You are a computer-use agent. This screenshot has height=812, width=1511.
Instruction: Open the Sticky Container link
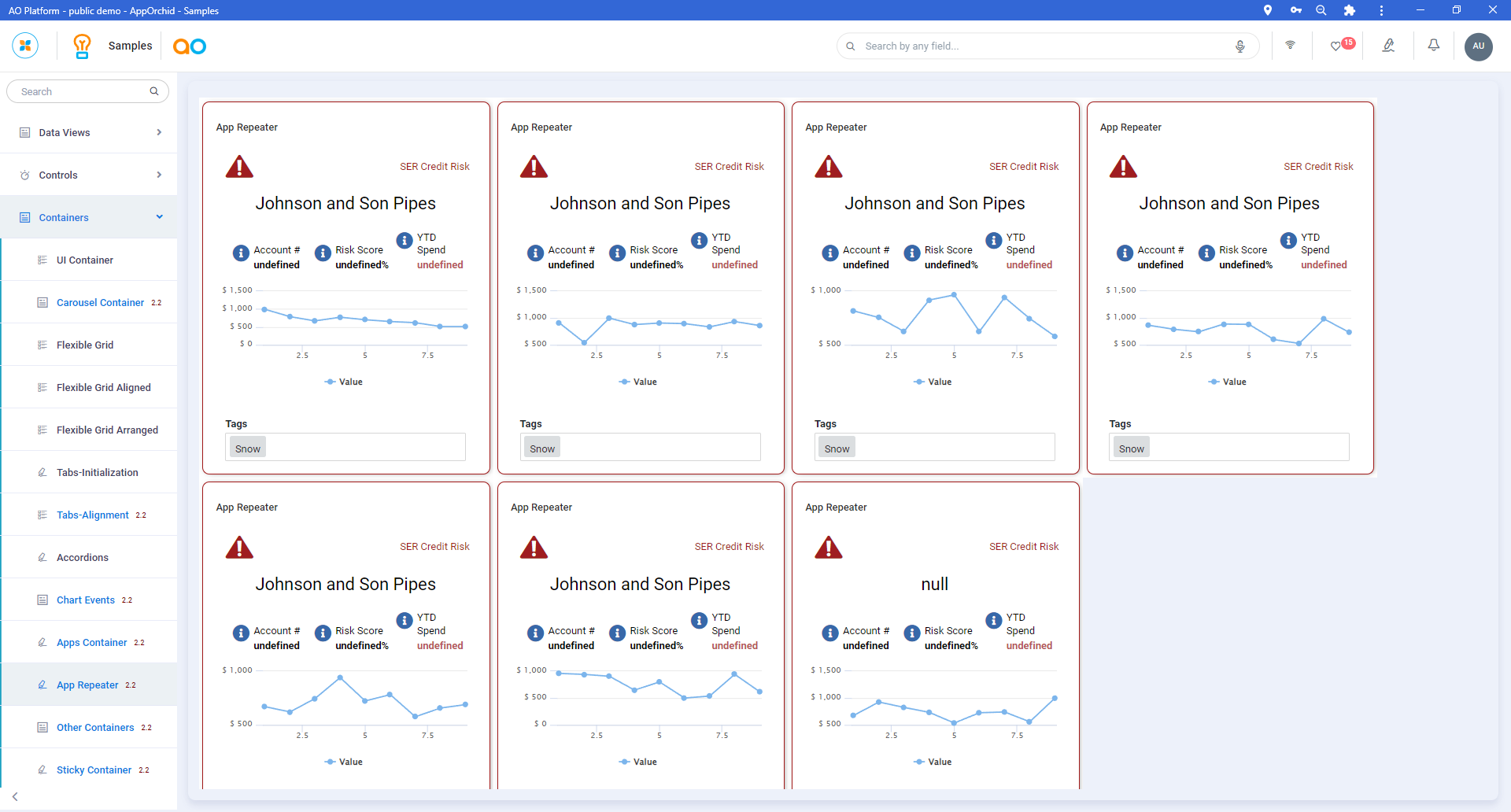click(x=94, y=770)
